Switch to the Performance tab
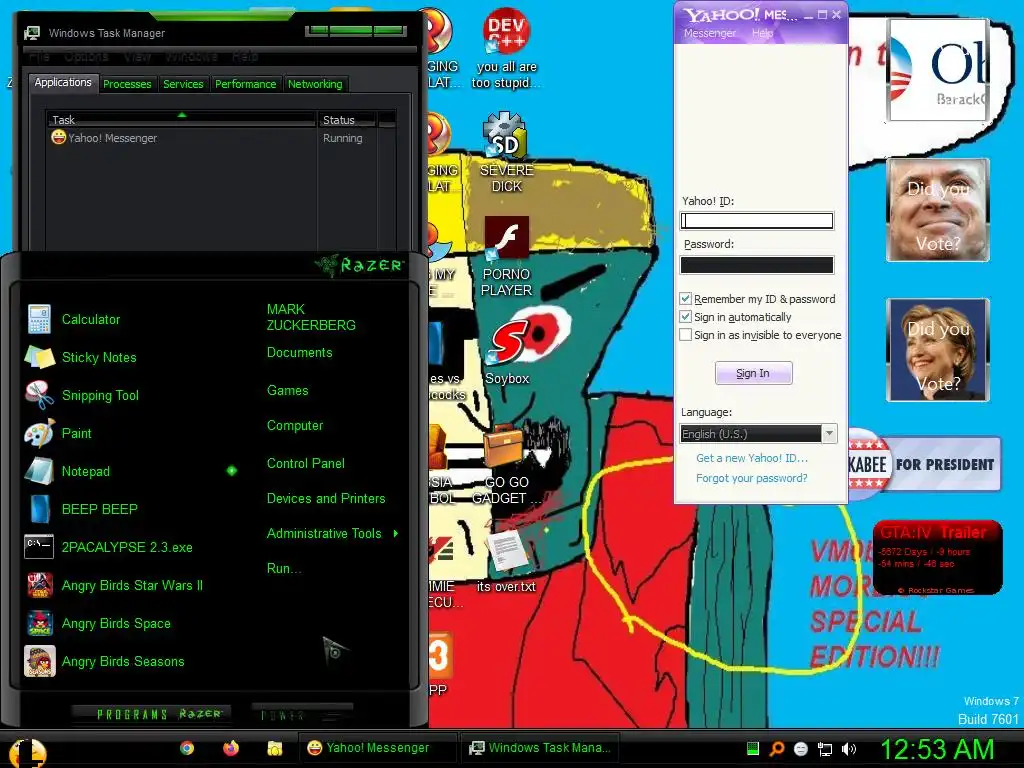 (246, 84)
